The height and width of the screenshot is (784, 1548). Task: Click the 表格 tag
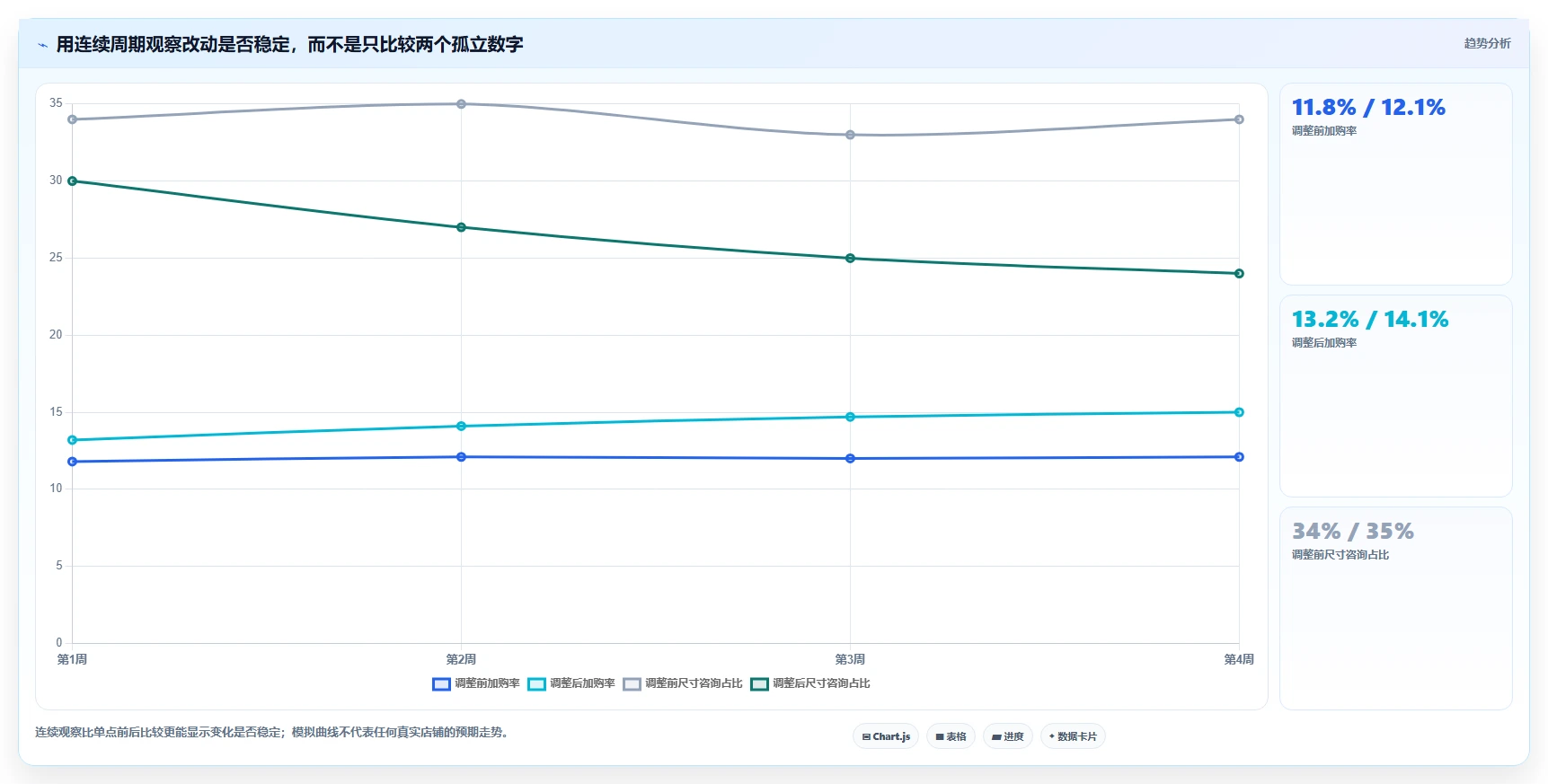click(x=951, y=736)
